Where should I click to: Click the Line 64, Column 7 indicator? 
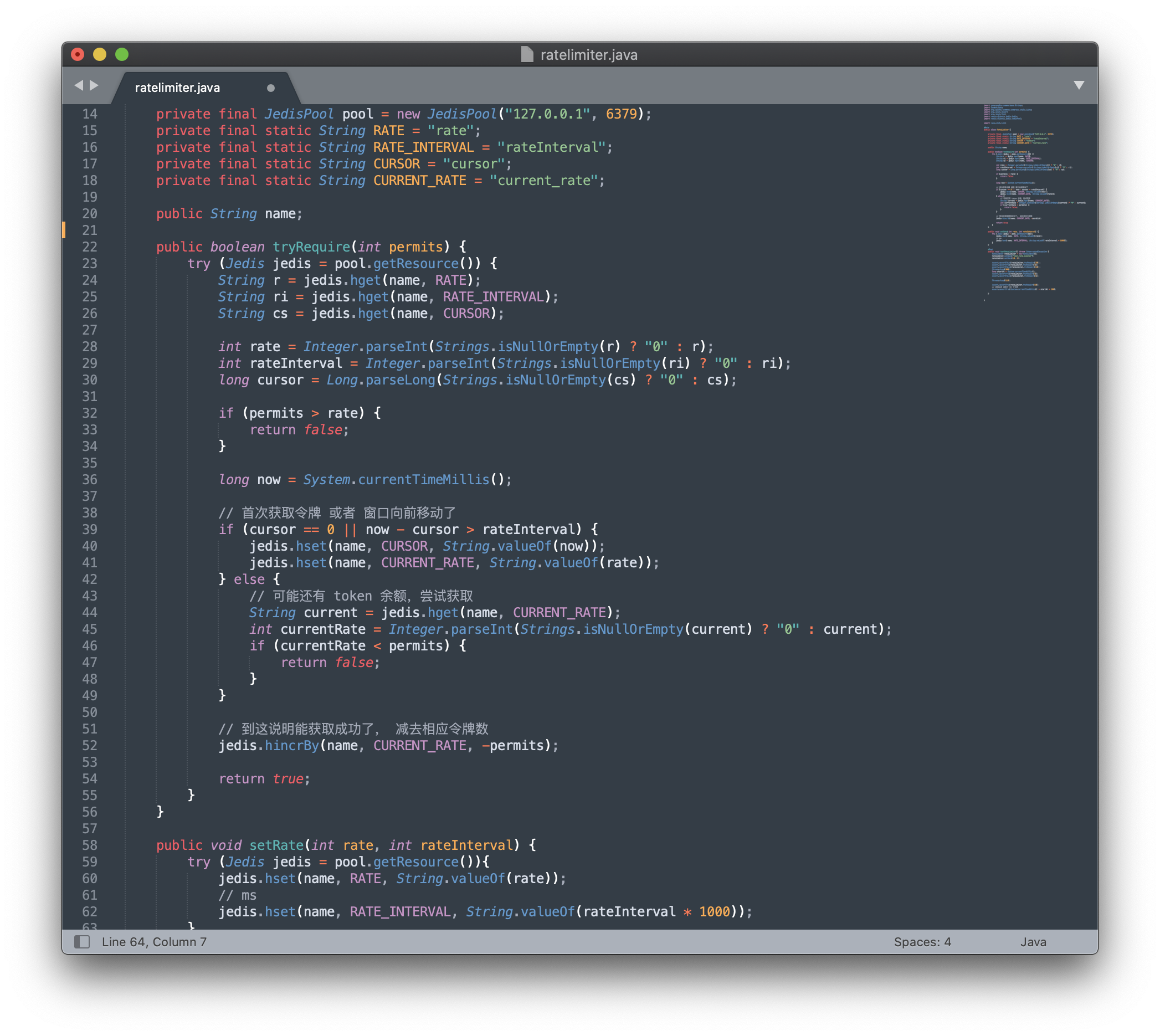click(154, 941)
